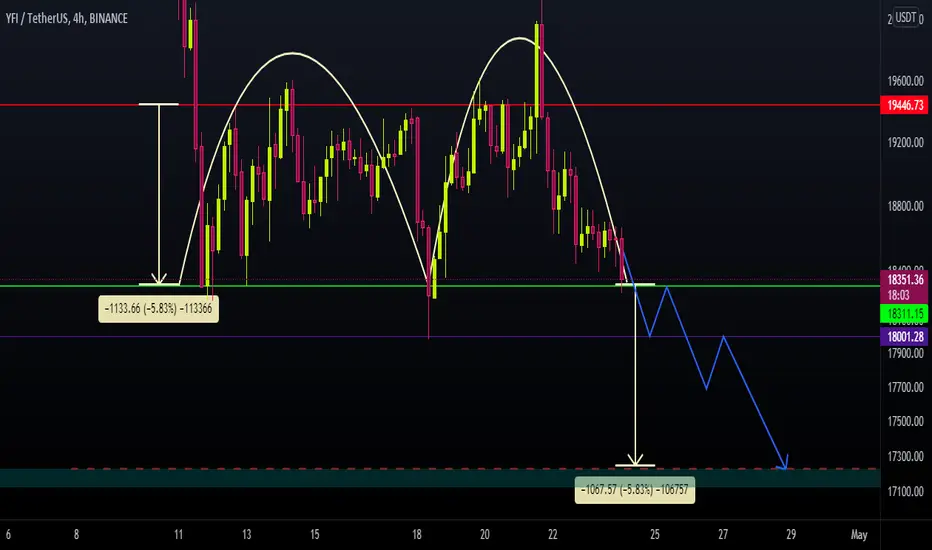
Task: Click the date 15 on time axis
Action: (314, 535)
